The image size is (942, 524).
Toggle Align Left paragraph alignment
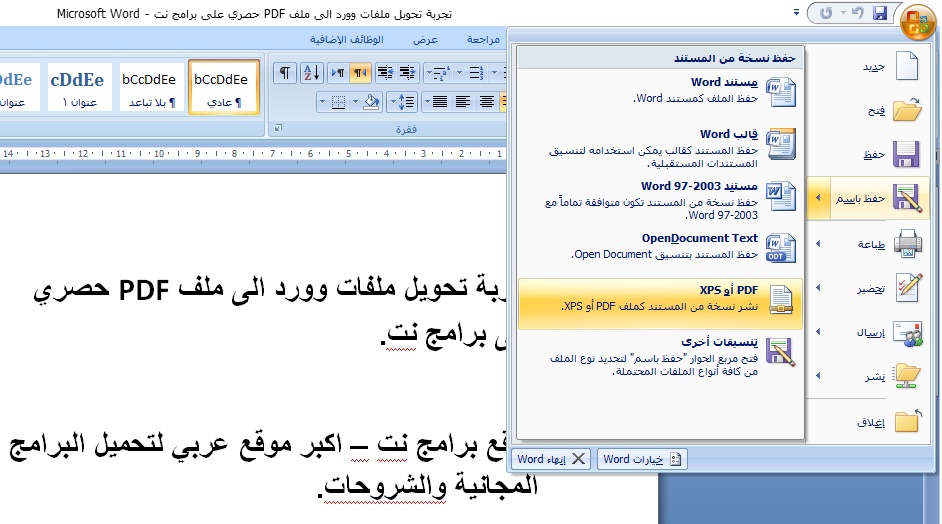point(463,102)
